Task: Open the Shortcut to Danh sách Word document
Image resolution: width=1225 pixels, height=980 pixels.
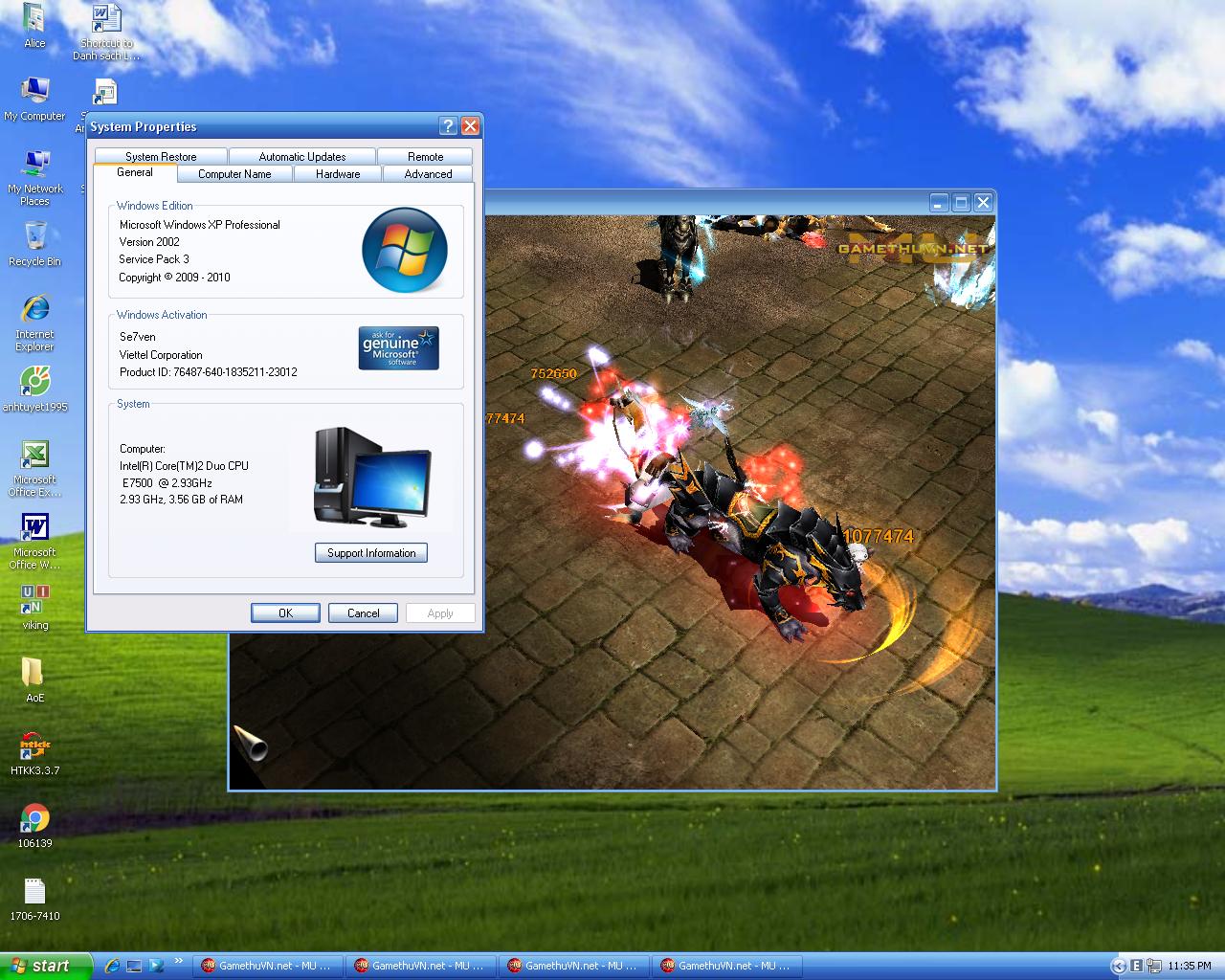Action: 106,32
